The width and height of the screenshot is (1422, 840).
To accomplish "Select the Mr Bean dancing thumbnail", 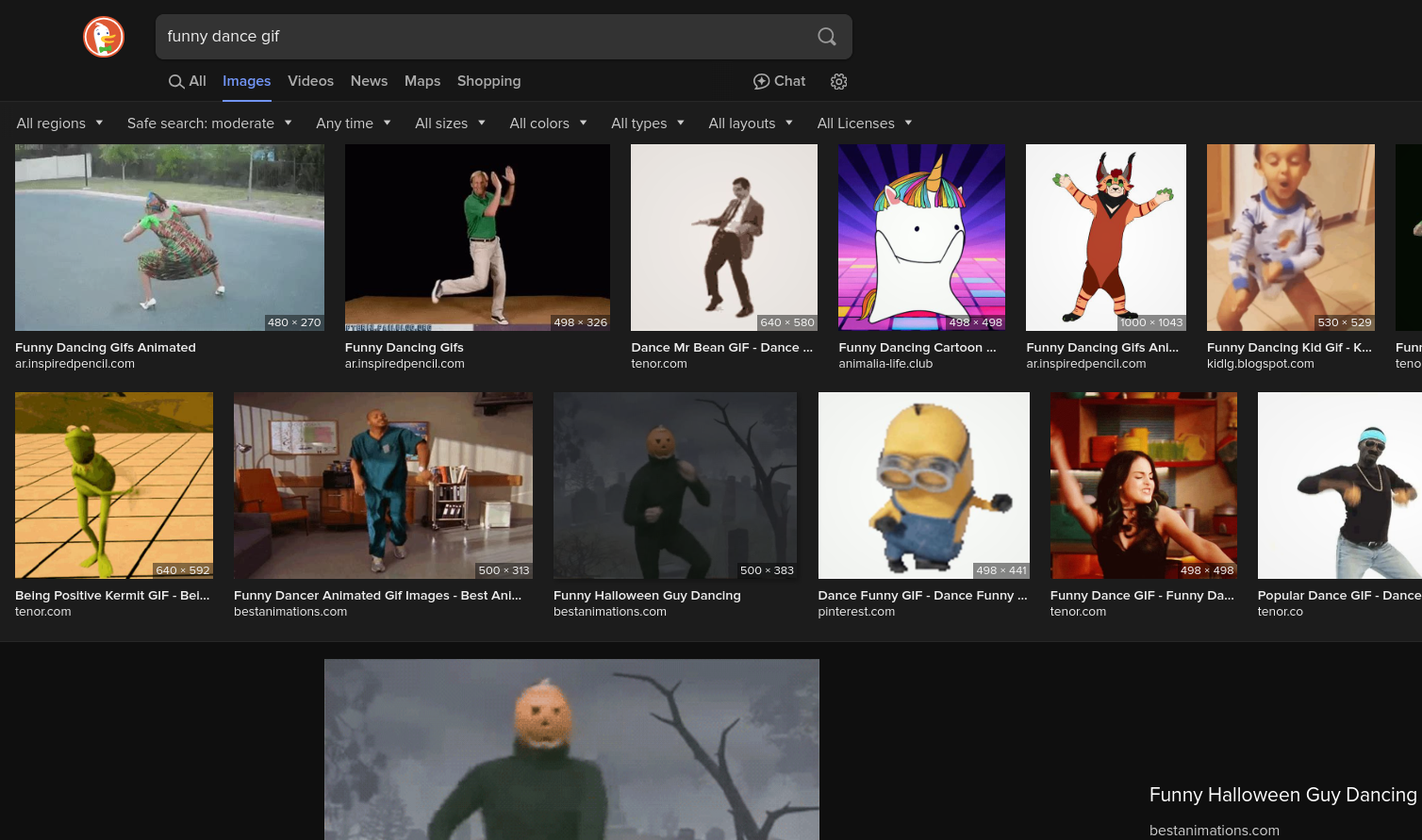I will tap(723, 238).
